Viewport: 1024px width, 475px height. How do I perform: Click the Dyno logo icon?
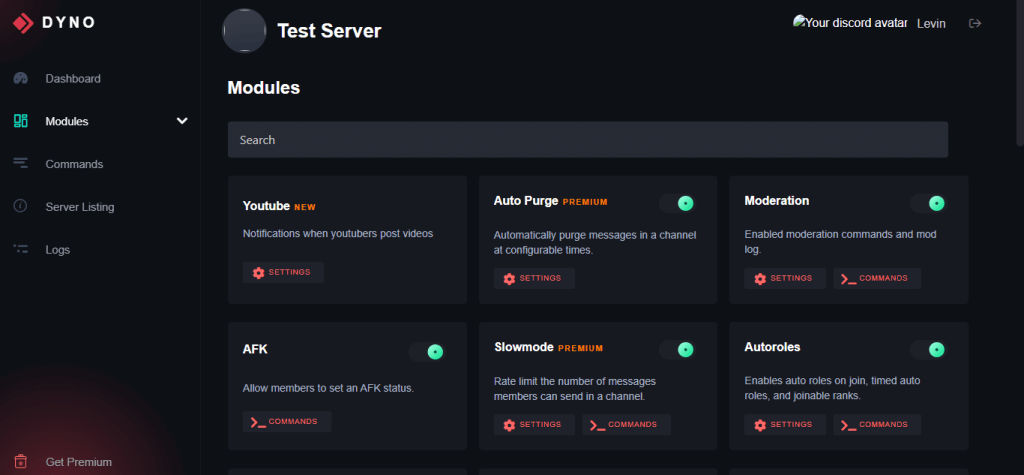point(23,22)
